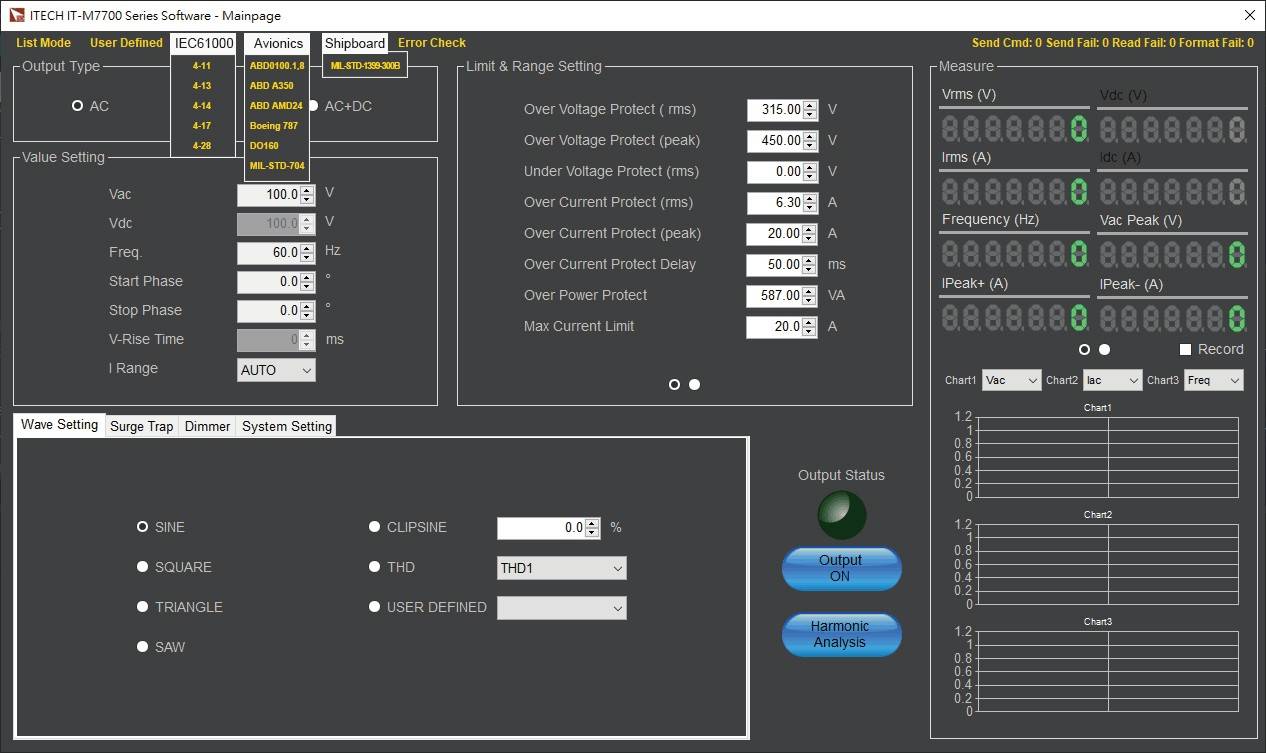Click the Output Status indicator lamp
Image resolution: width=1266 pixels, height=753 pixels.
tap(841, 515)
